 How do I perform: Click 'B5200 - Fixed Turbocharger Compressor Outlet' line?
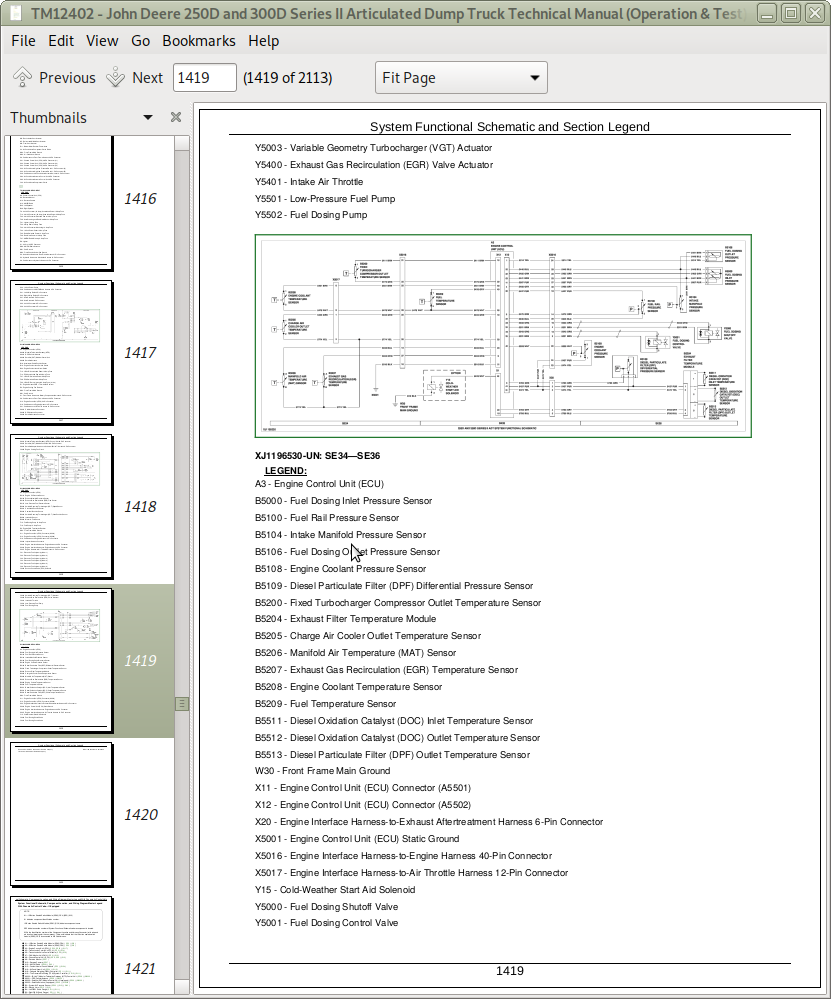point(398,603)
